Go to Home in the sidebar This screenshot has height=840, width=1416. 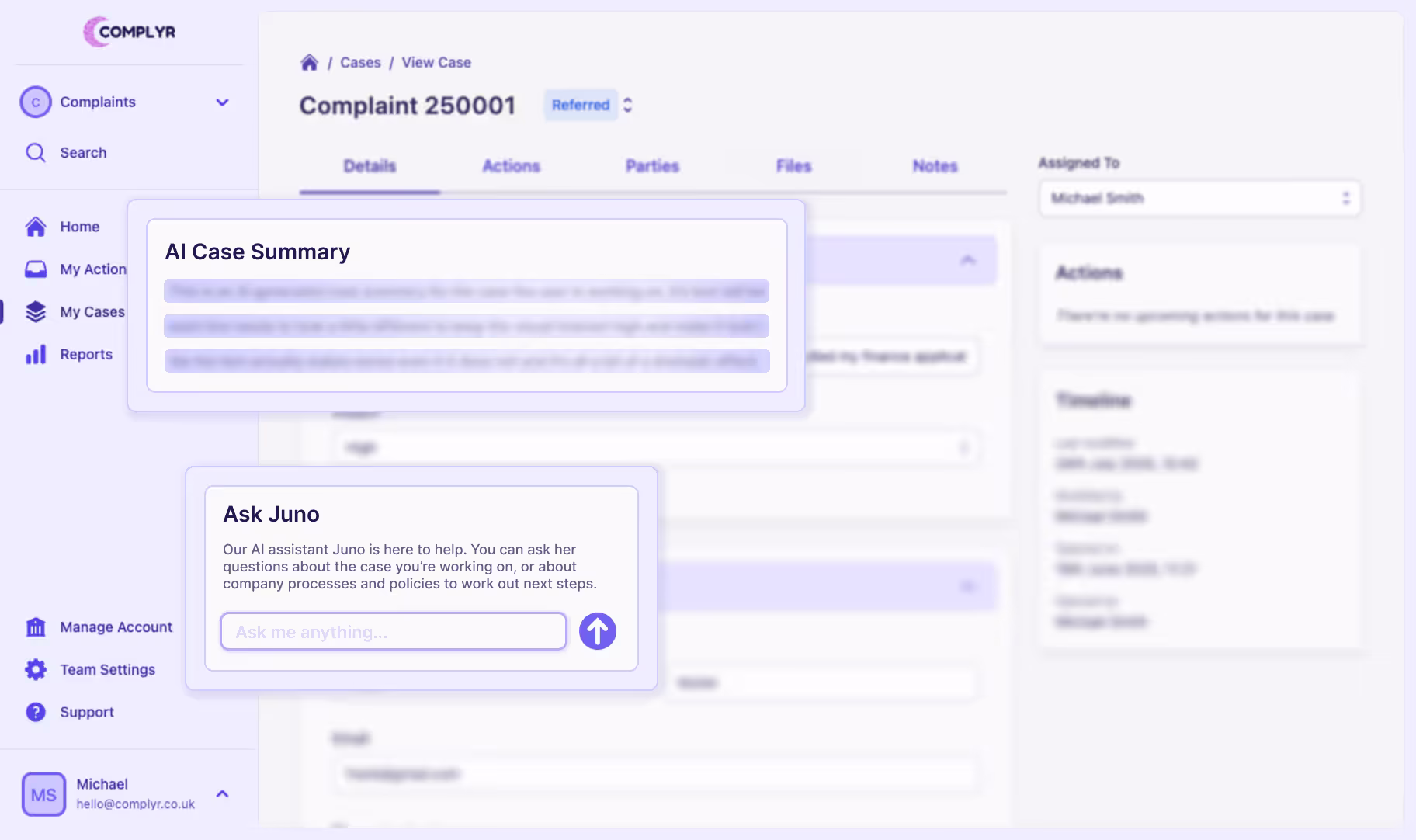click(80, 226)
